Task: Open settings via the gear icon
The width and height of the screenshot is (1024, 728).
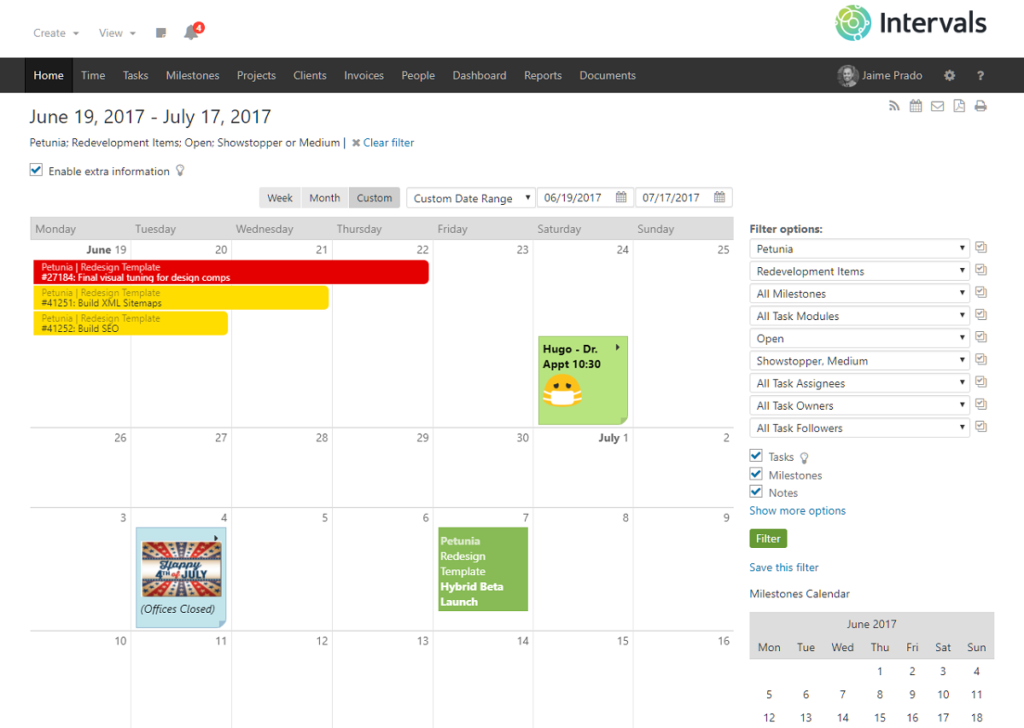Action: point(948,75)
